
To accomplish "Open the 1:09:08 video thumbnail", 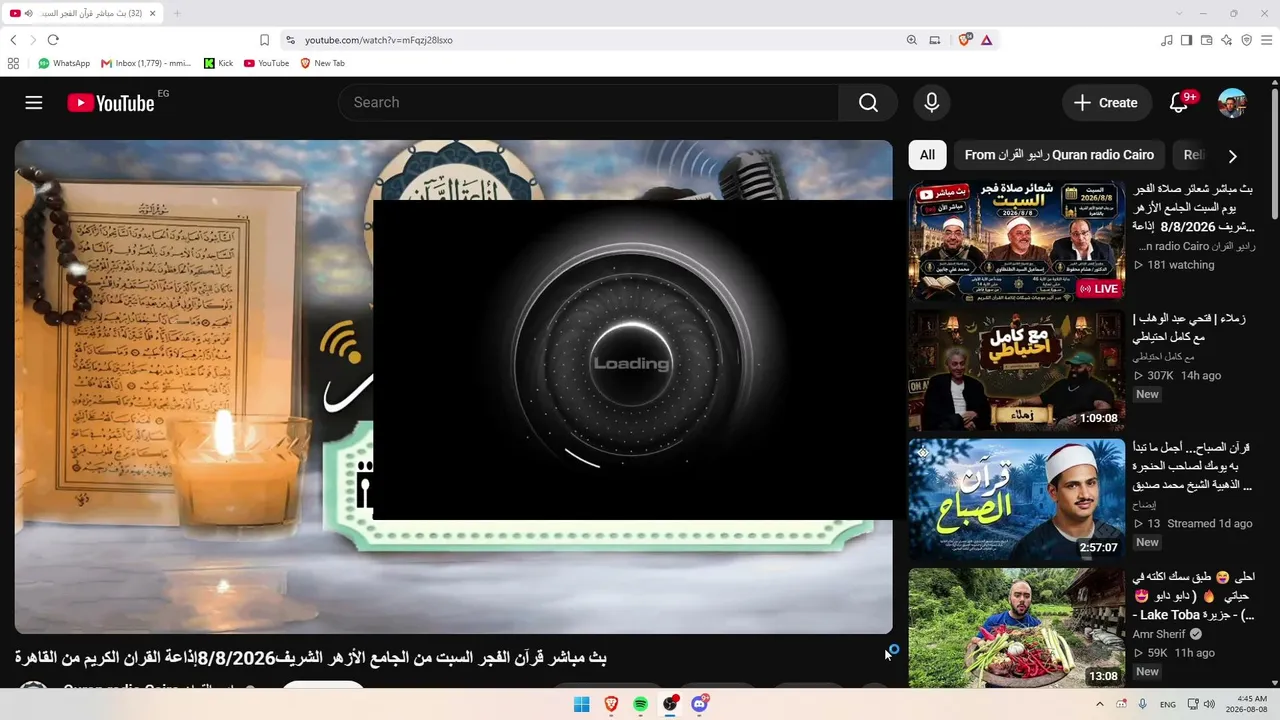I will tap(1016, 370).
